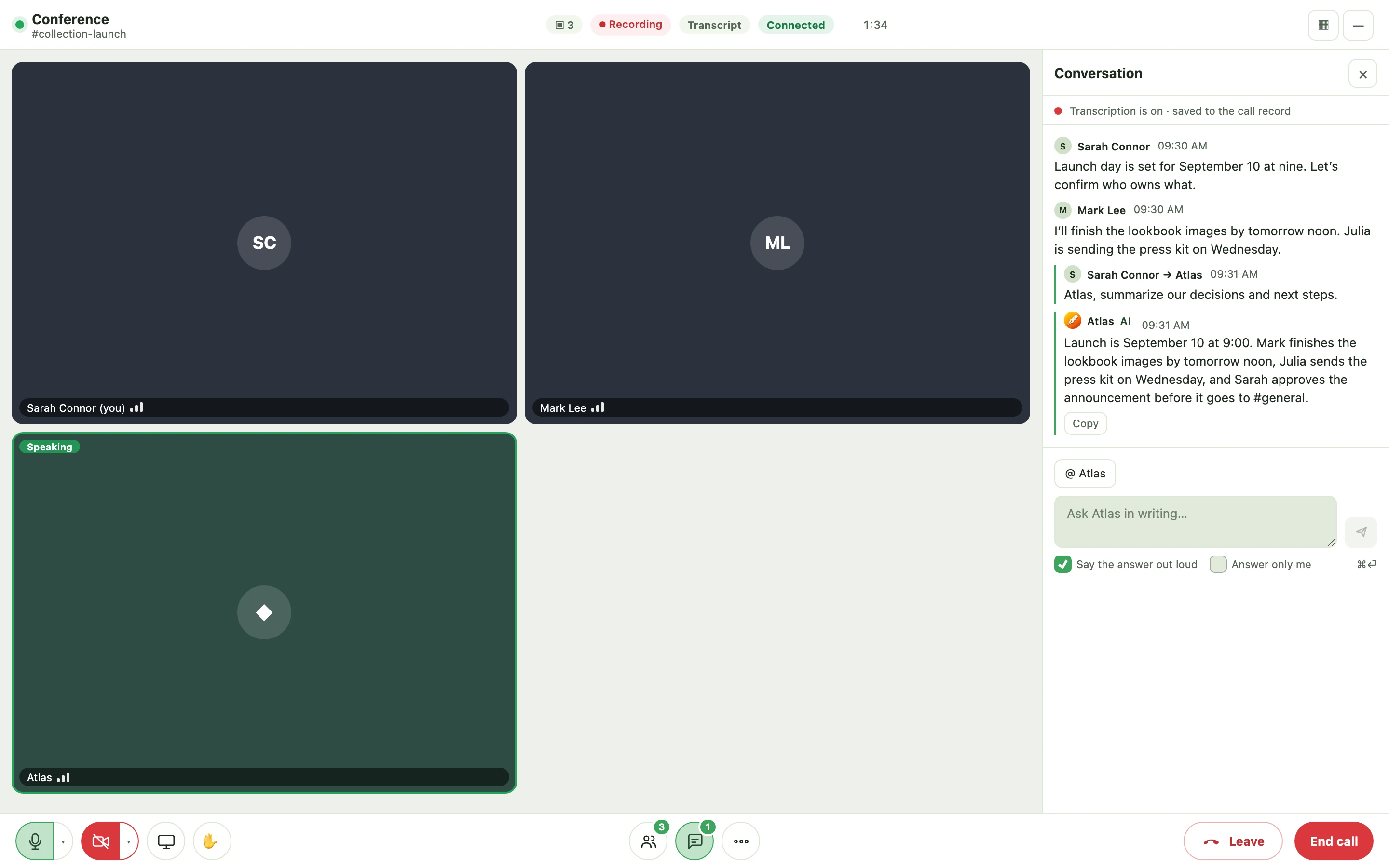Insert the @ Atlas mention chip
The image size is (1389, 868).
coord(1085,474)
